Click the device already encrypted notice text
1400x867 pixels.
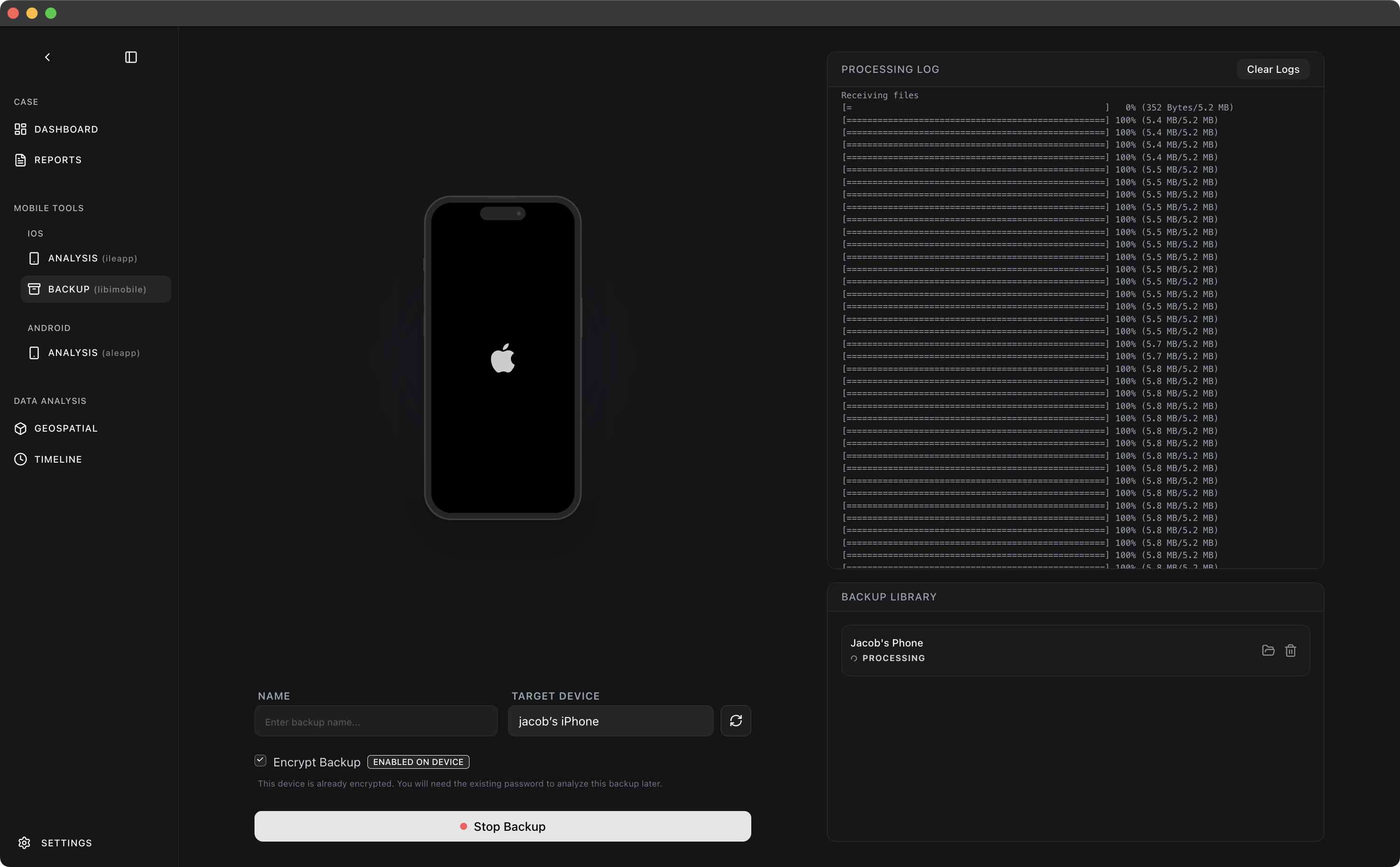coord(460,784)
